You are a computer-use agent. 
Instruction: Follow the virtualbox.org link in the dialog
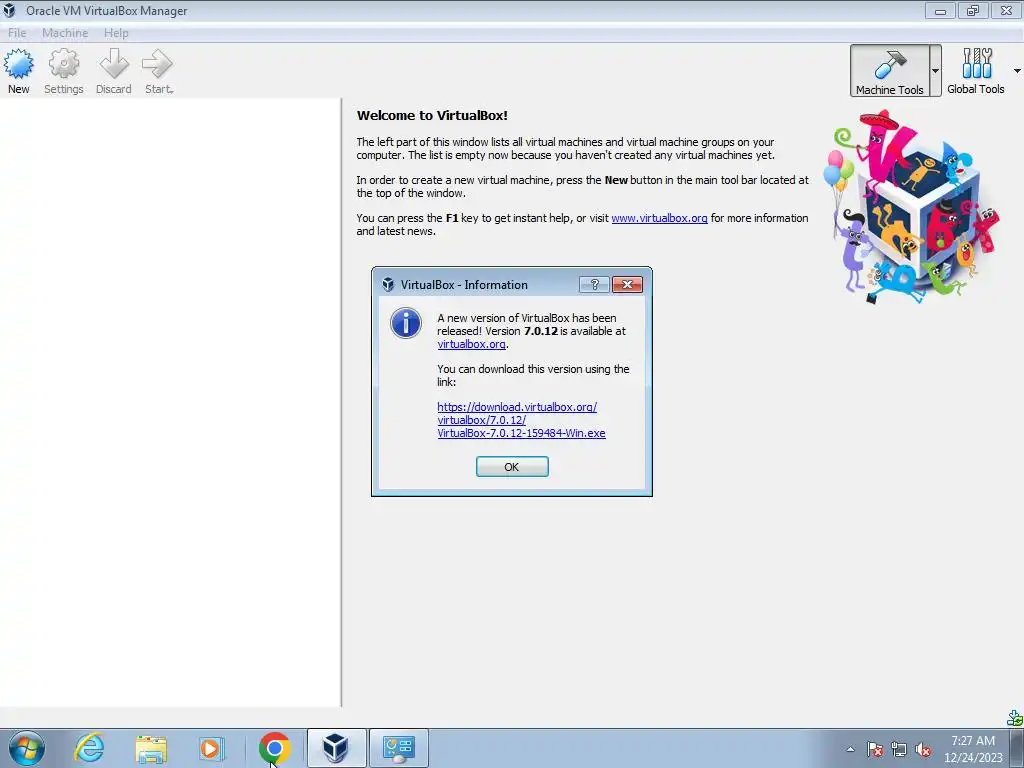[471, 344]
